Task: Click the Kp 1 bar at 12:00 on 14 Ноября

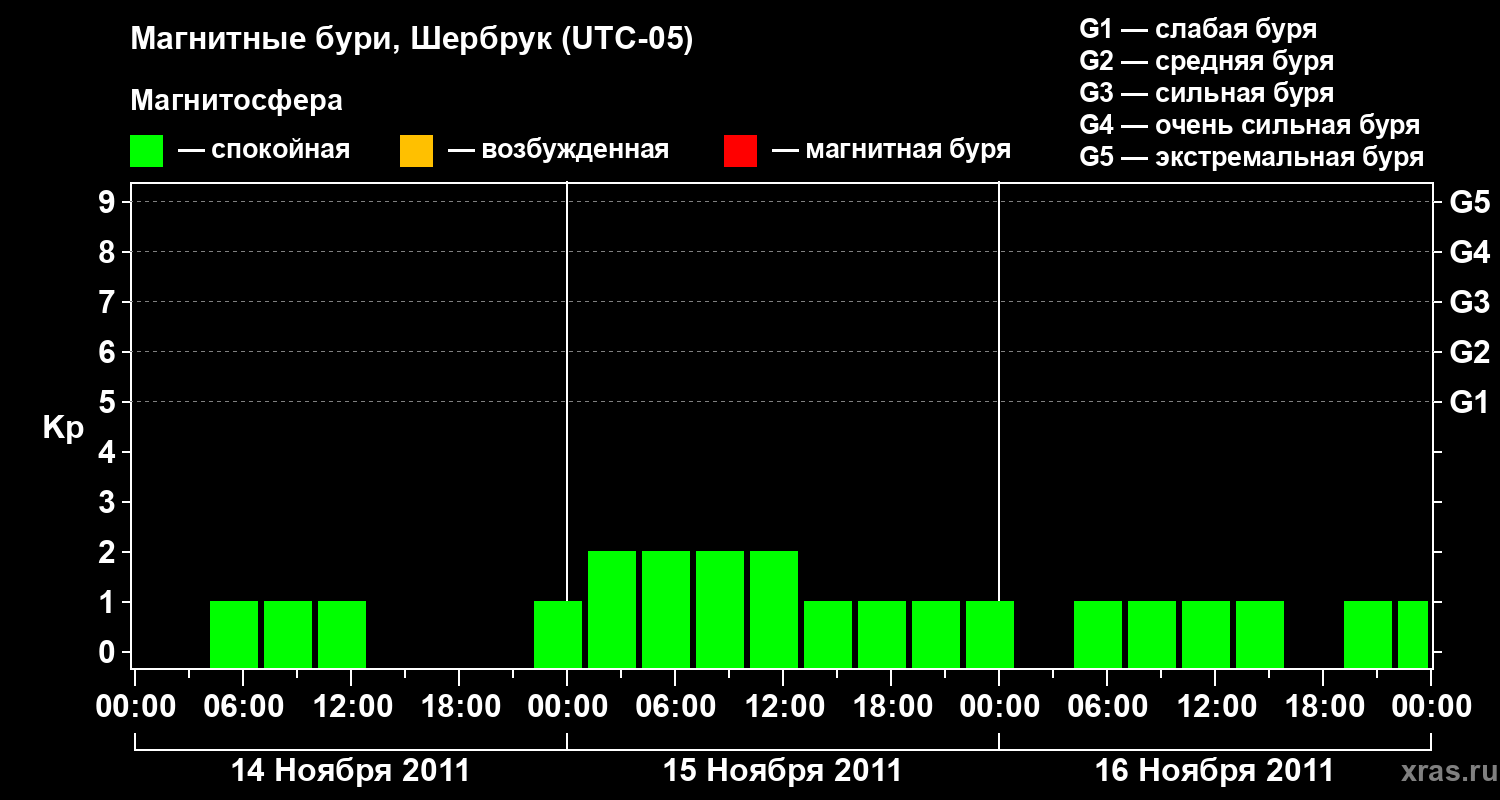Action: point(342,634)
